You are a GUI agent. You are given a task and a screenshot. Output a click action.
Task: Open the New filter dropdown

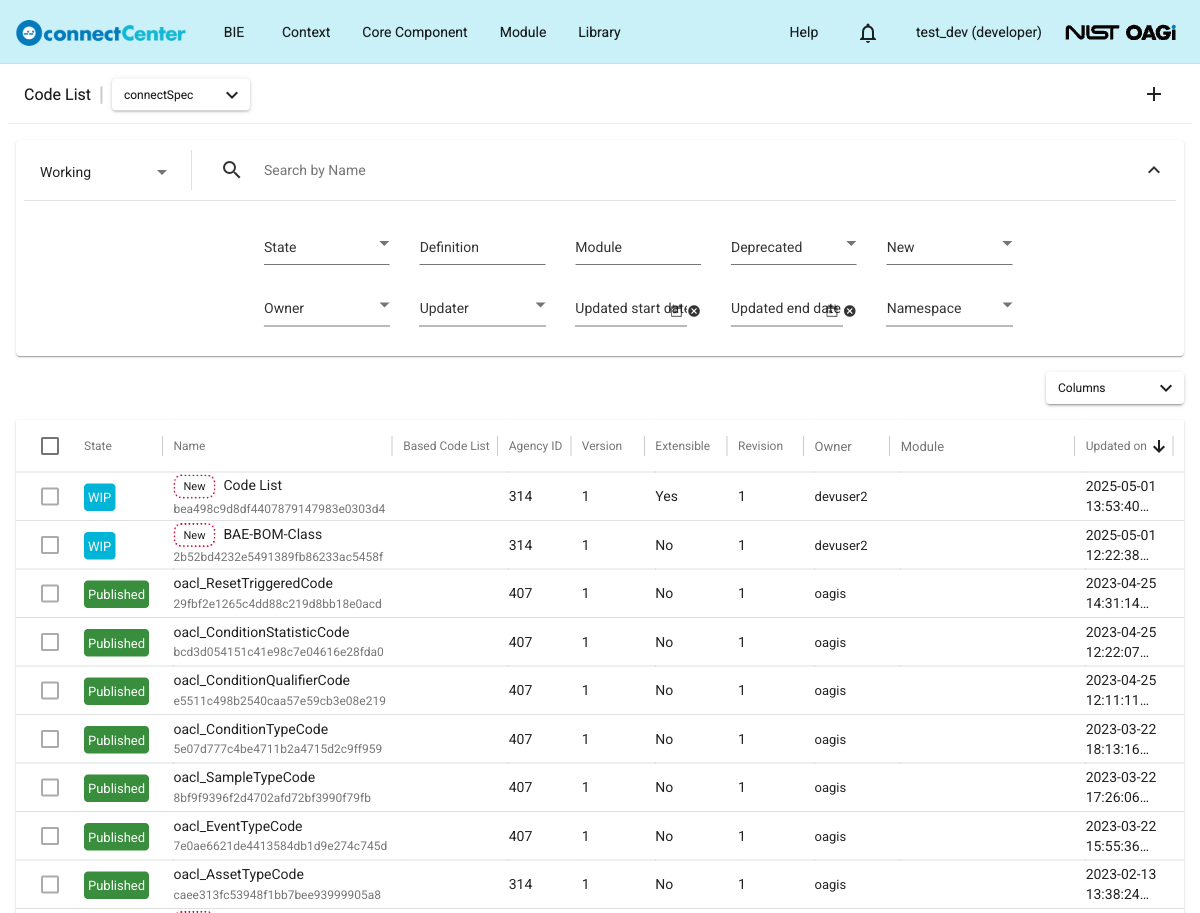click(949, 247)
